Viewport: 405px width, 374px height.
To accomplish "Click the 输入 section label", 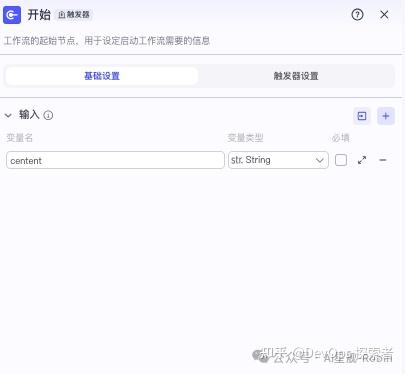I will coord(29,115).
